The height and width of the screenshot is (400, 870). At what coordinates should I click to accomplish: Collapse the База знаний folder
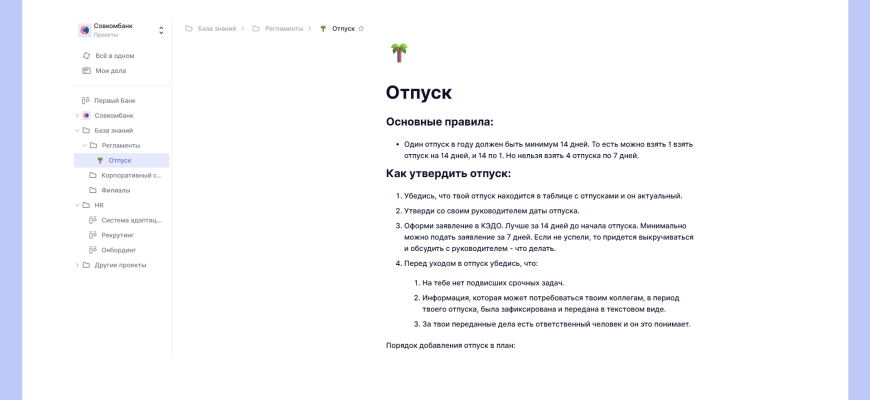(77, 130)
